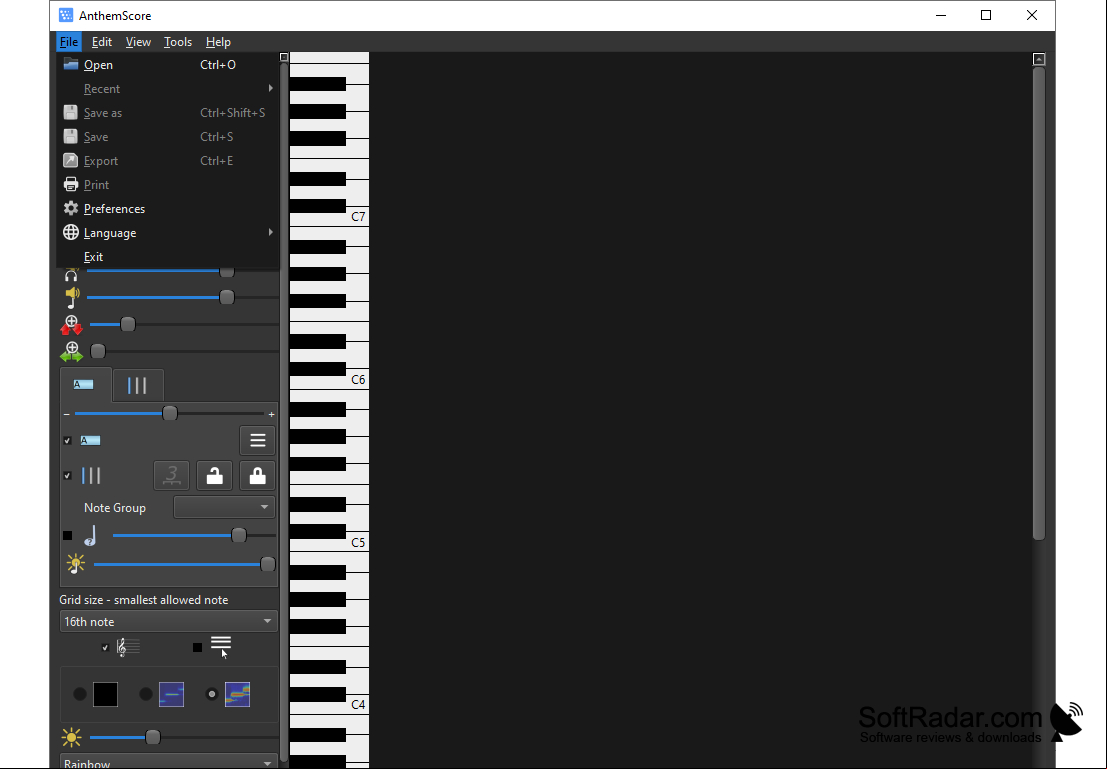Click the open padlock unlock button
The height and width of the screenshot is (769, 1107).
pyautogui.click(x=215, y=476)
